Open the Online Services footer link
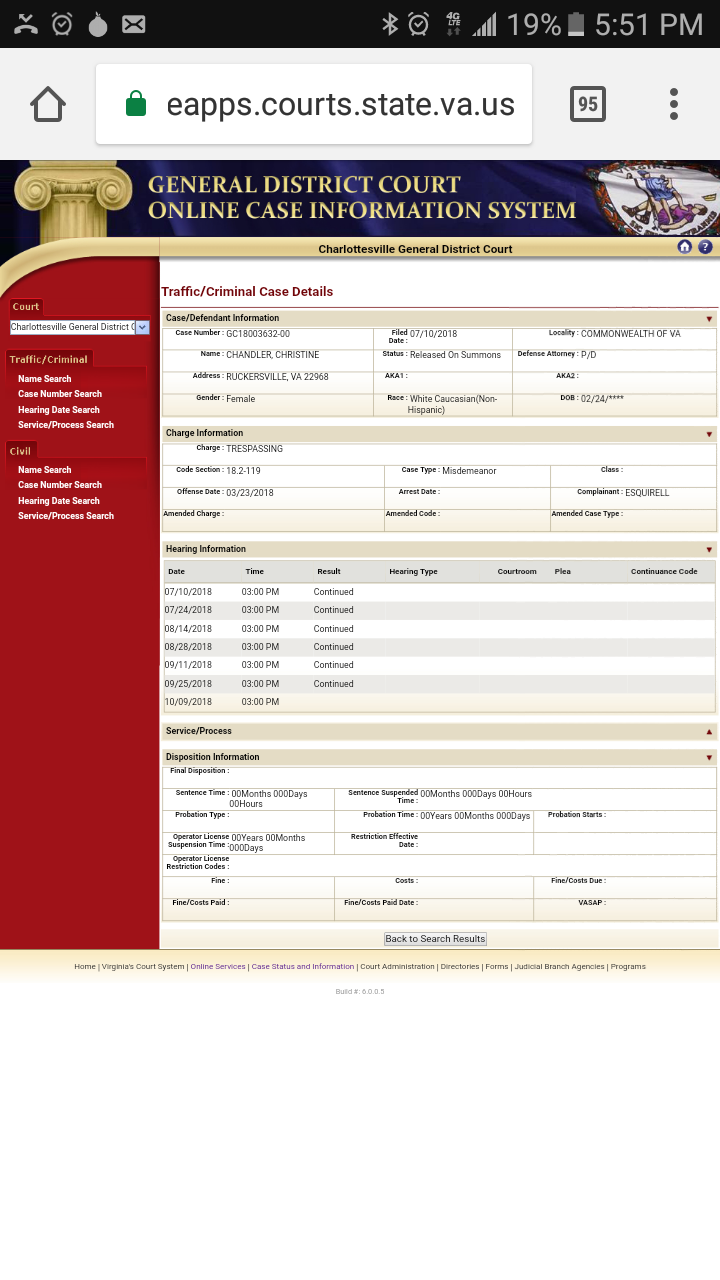Screen dimensions: 720x1280 218,967
